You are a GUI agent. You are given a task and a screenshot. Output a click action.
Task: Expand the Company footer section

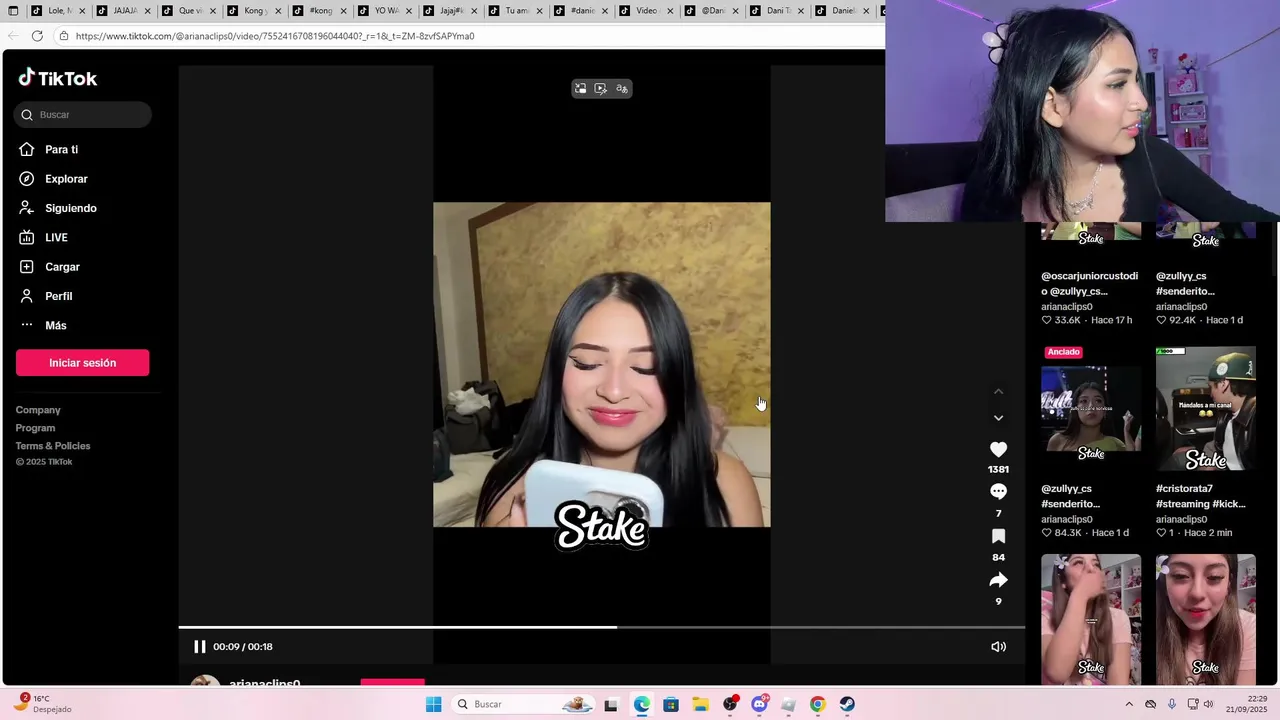pyautogui.click(x=38, y=410)
